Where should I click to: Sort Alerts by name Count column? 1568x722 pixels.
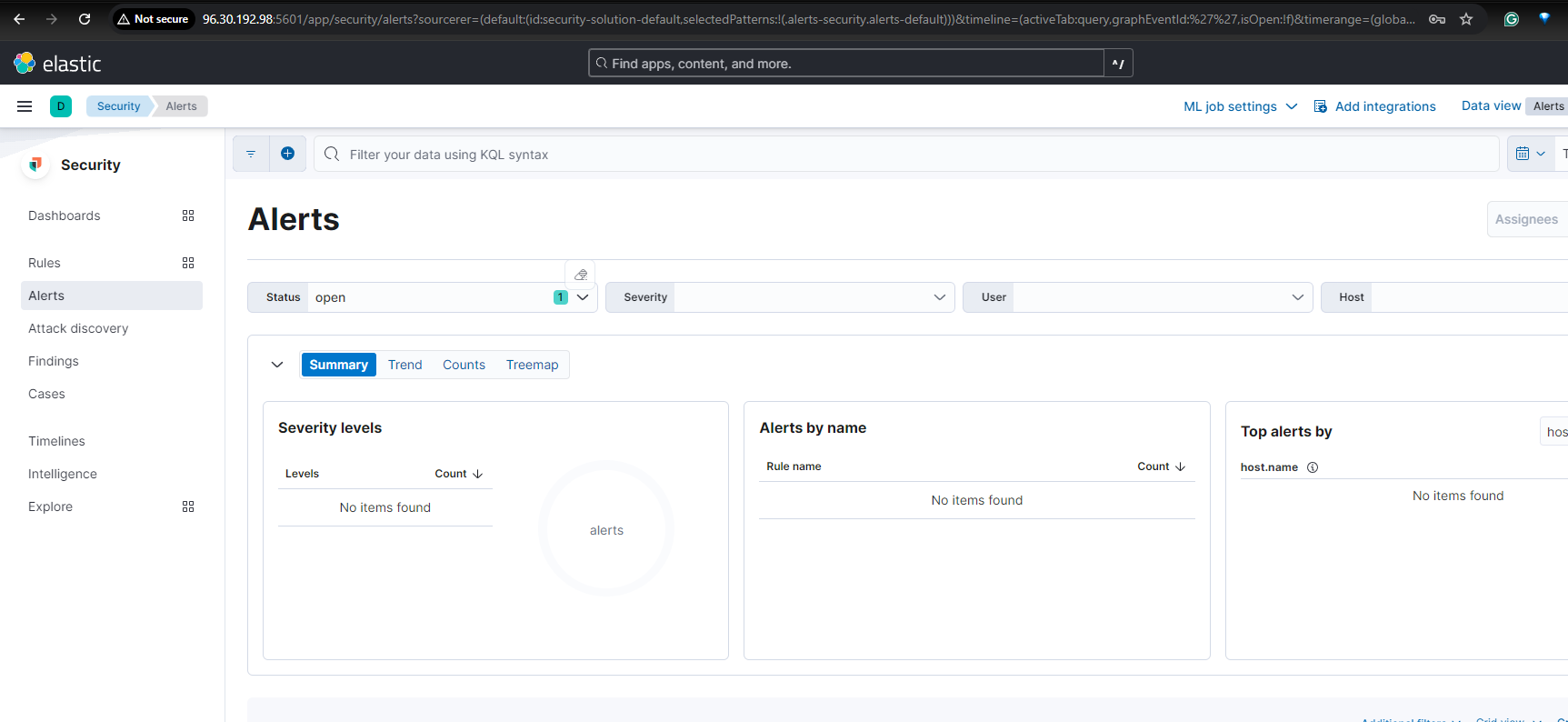pos(1161,466)
